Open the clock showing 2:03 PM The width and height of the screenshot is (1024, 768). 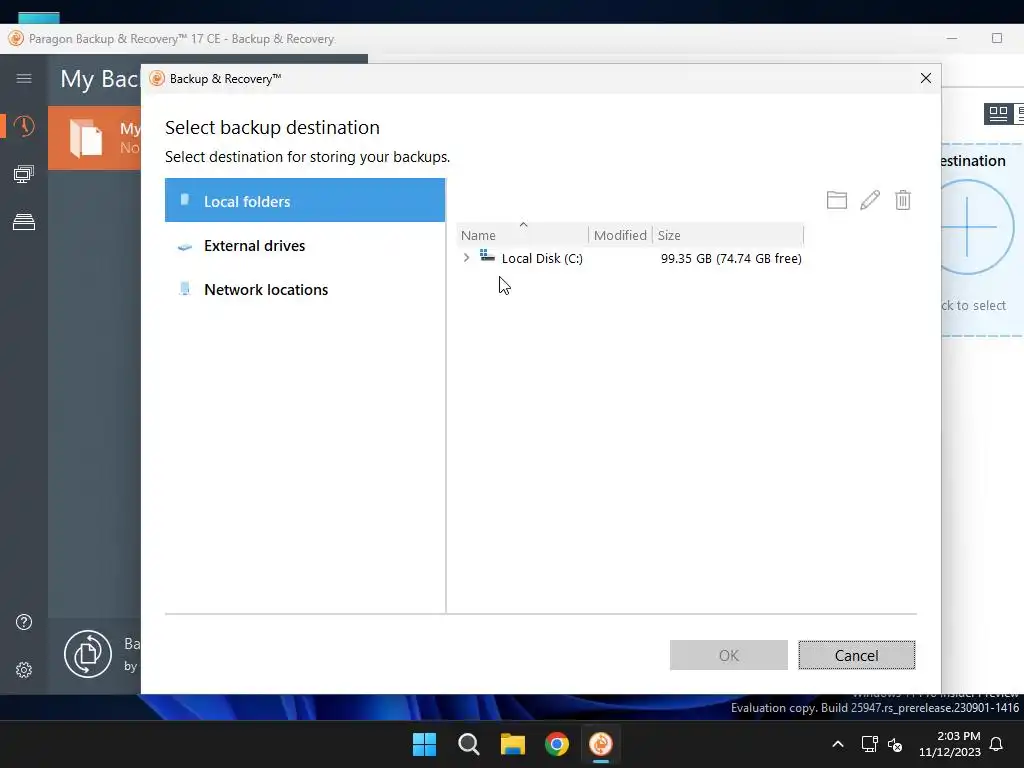(x=950, y=744)
